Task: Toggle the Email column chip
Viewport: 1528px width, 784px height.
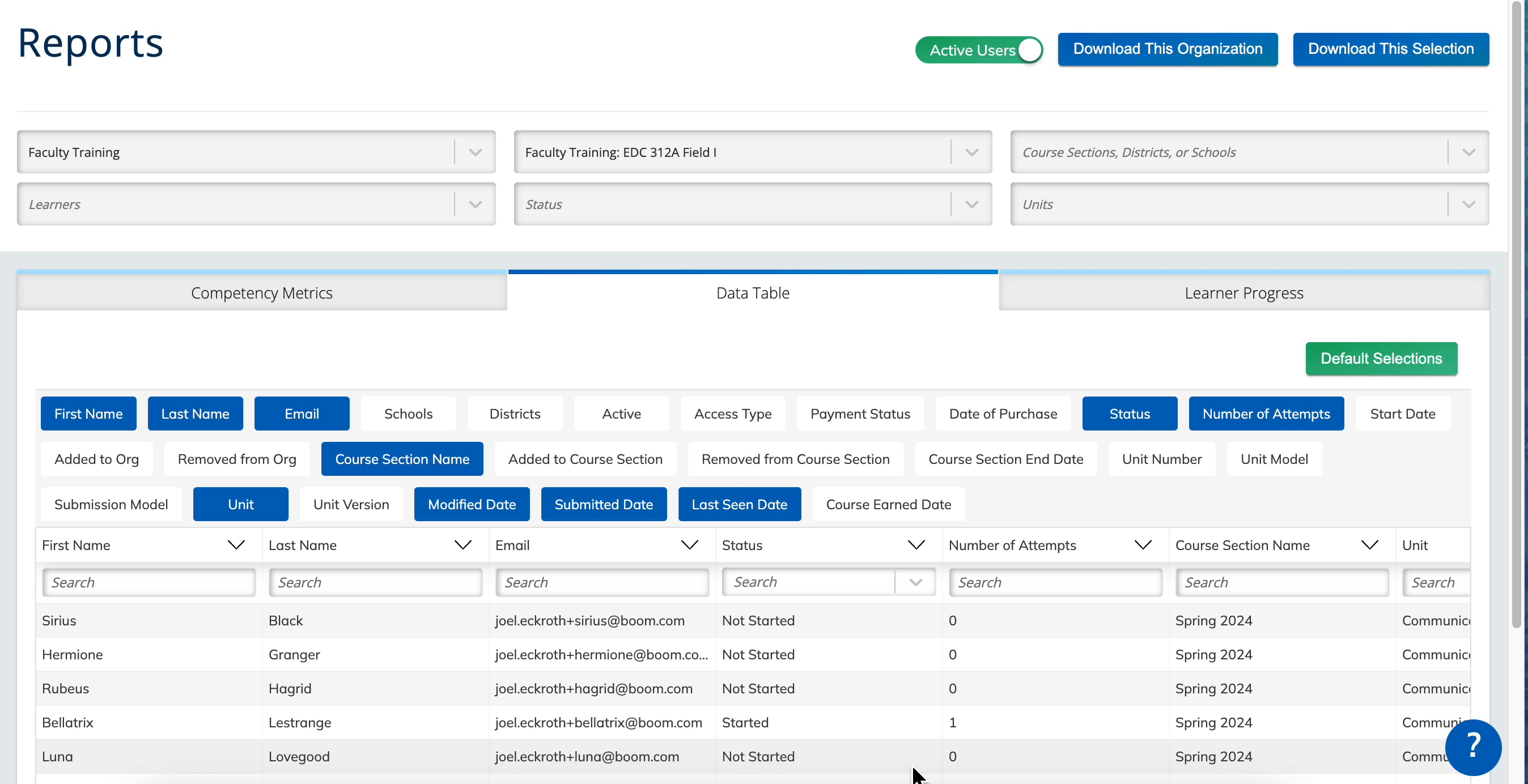Action: click(x=302, y=414)
